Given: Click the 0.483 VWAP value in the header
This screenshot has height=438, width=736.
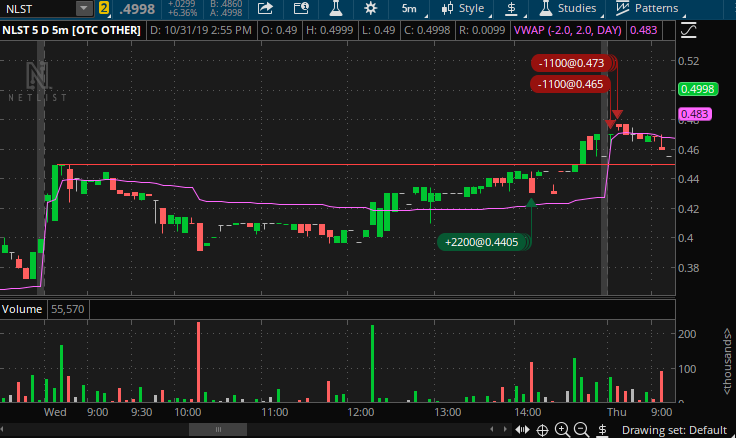Looking at the screenshot, I should pyautogui.click(x=643, y=31).
